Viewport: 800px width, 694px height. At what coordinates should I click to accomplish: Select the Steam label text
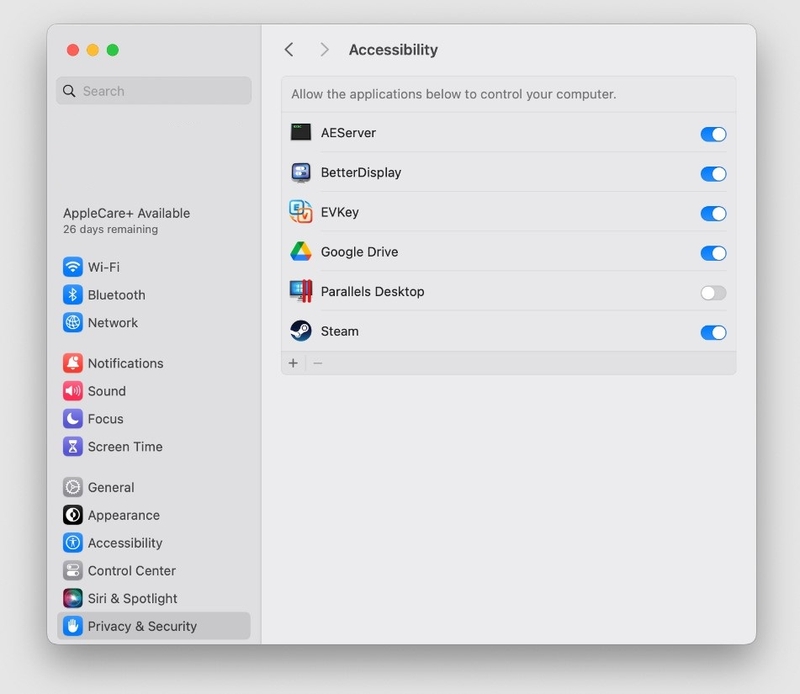339,331
